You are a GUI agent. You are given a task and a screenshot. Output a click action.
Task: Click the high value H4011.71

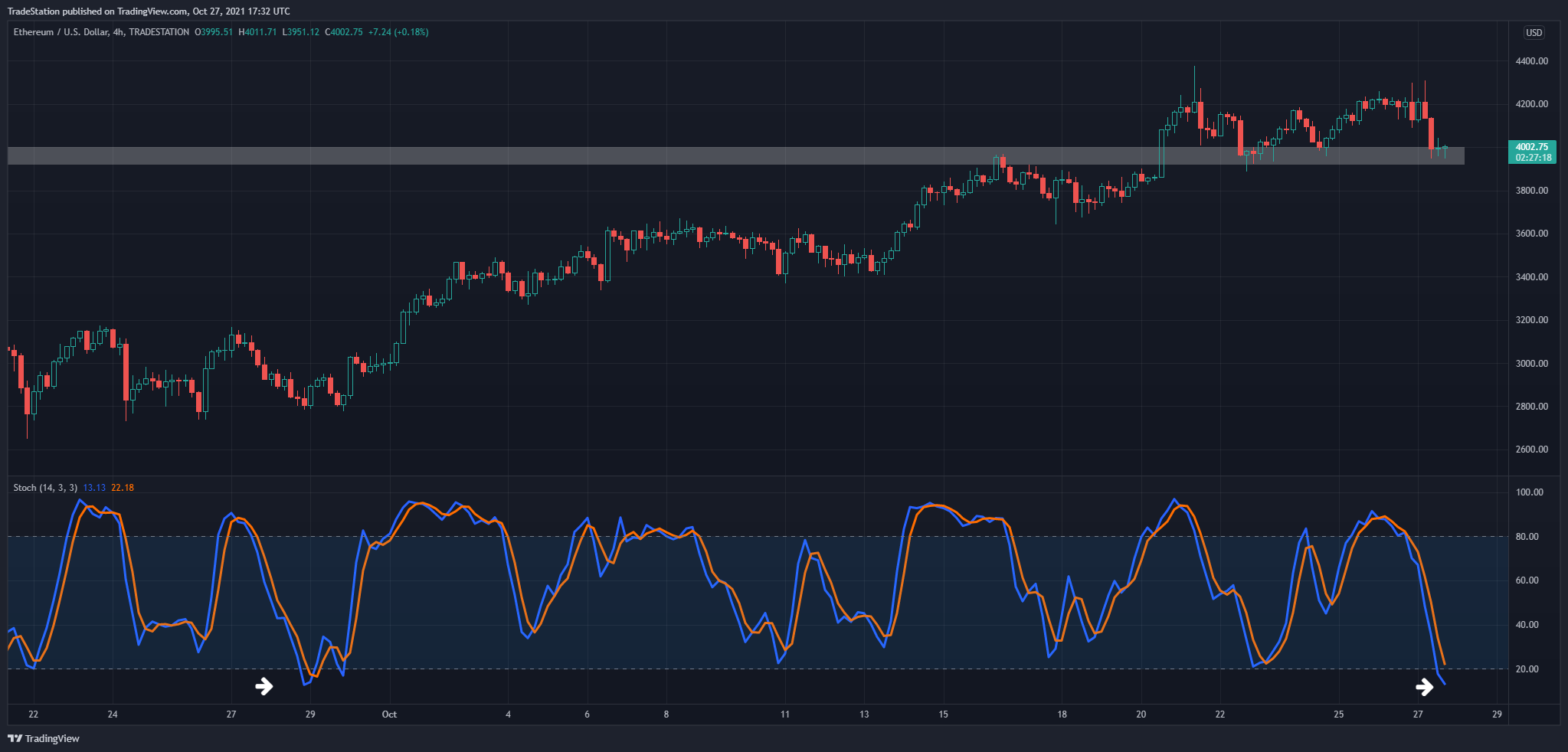pyautogui.click(x=257, y=32)
